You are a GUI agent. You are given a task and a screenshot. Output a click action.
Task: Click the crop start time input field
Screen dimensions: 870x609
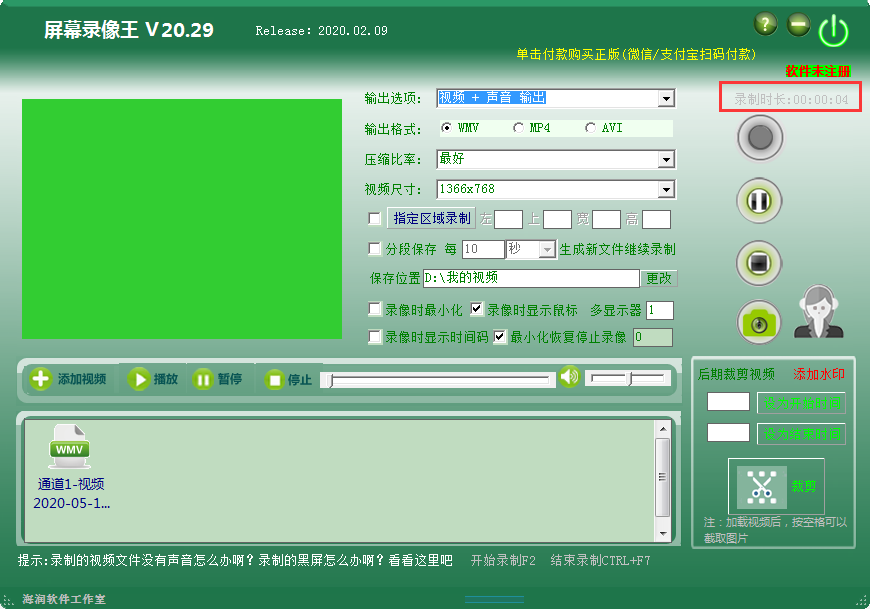(728, 402)
